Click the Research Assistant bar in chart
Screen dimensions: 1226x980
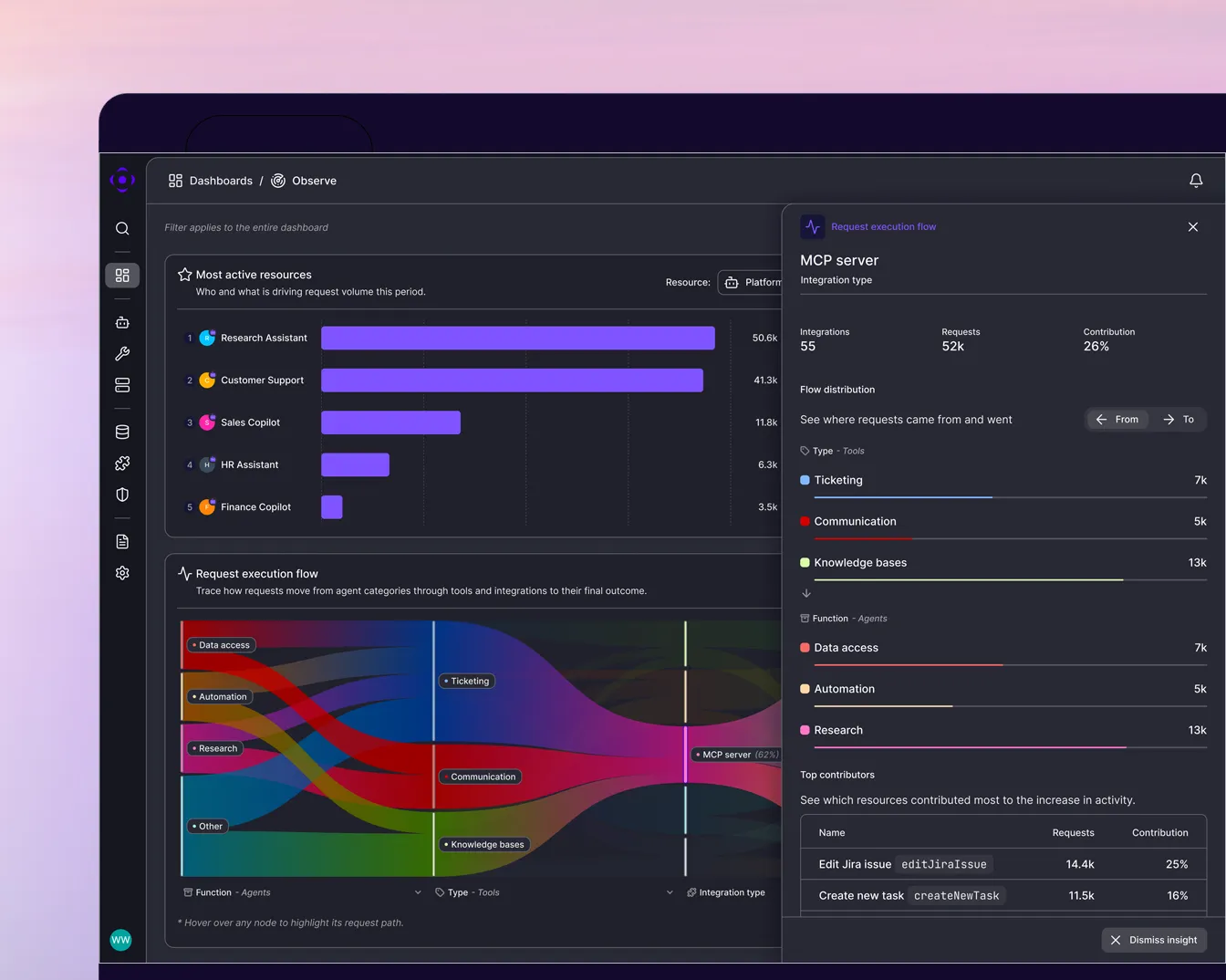coord(518,338)
